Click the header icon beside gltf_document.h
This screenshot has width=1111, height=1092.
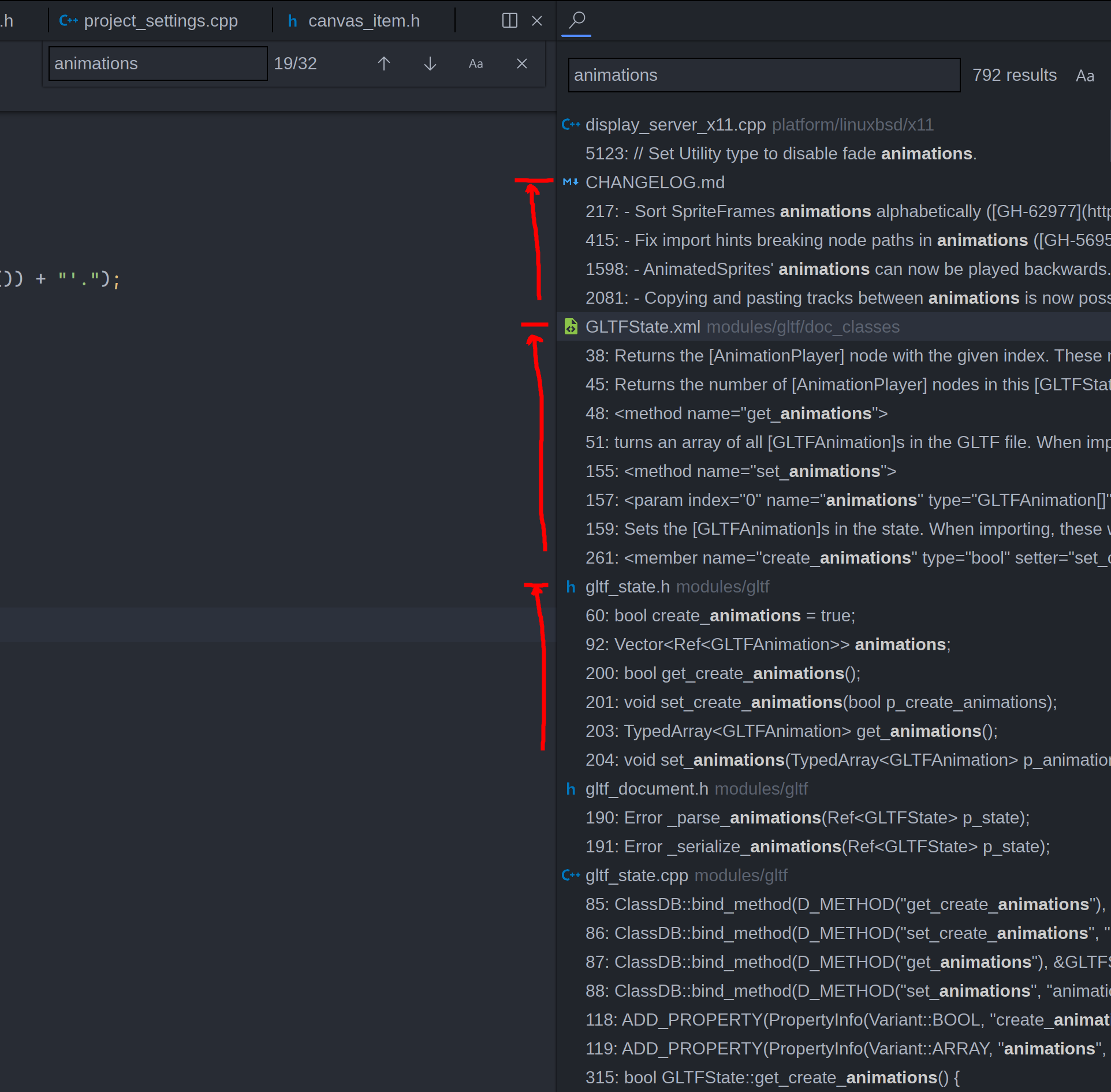coord(571,789)
